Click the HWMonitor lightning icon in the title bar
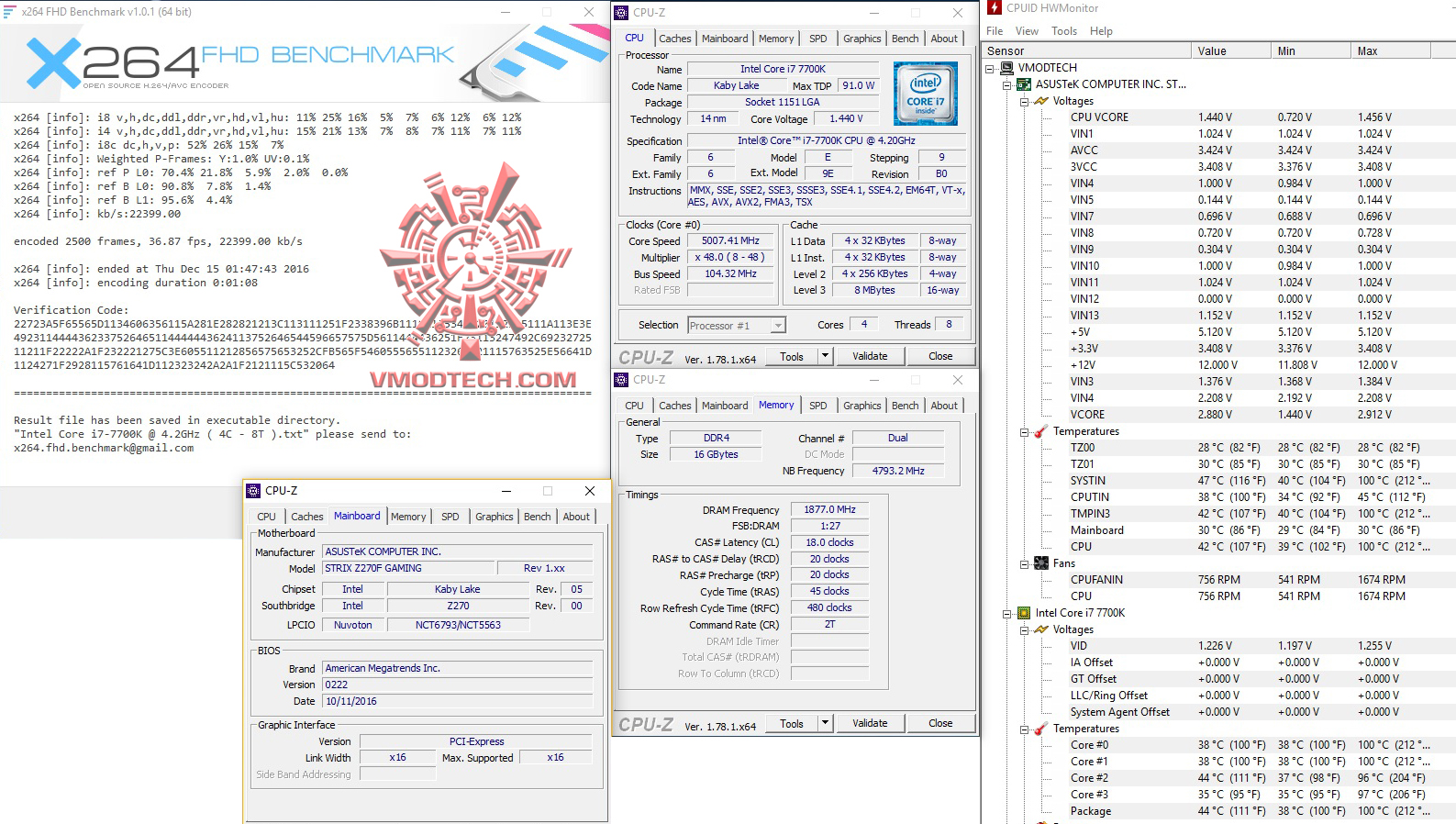 (995, 8)
